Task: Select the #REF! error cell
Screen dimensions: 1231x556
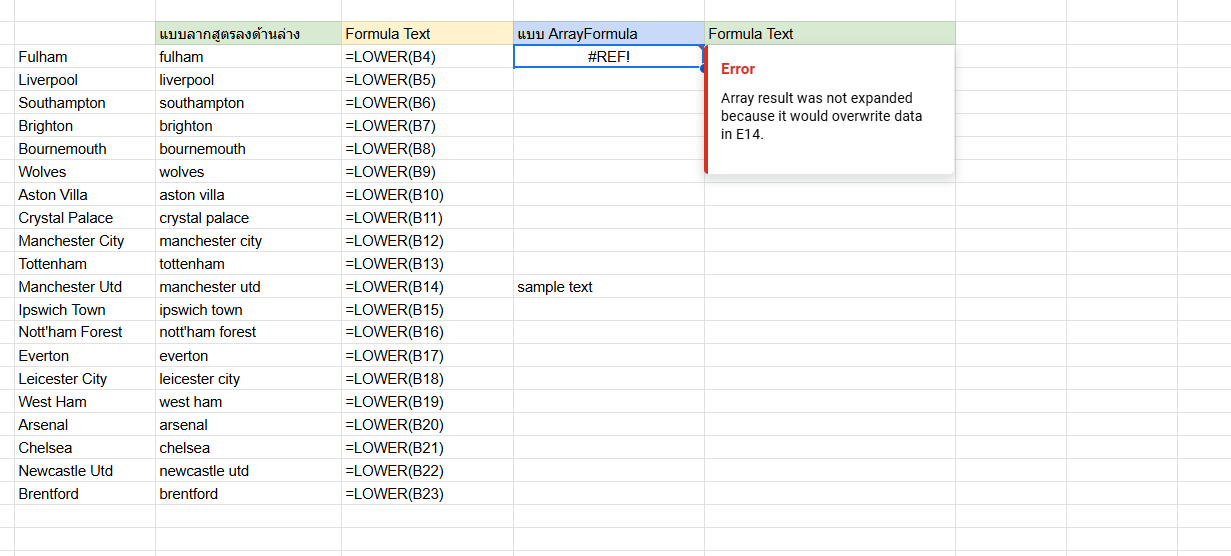Action: pos(608,57)
